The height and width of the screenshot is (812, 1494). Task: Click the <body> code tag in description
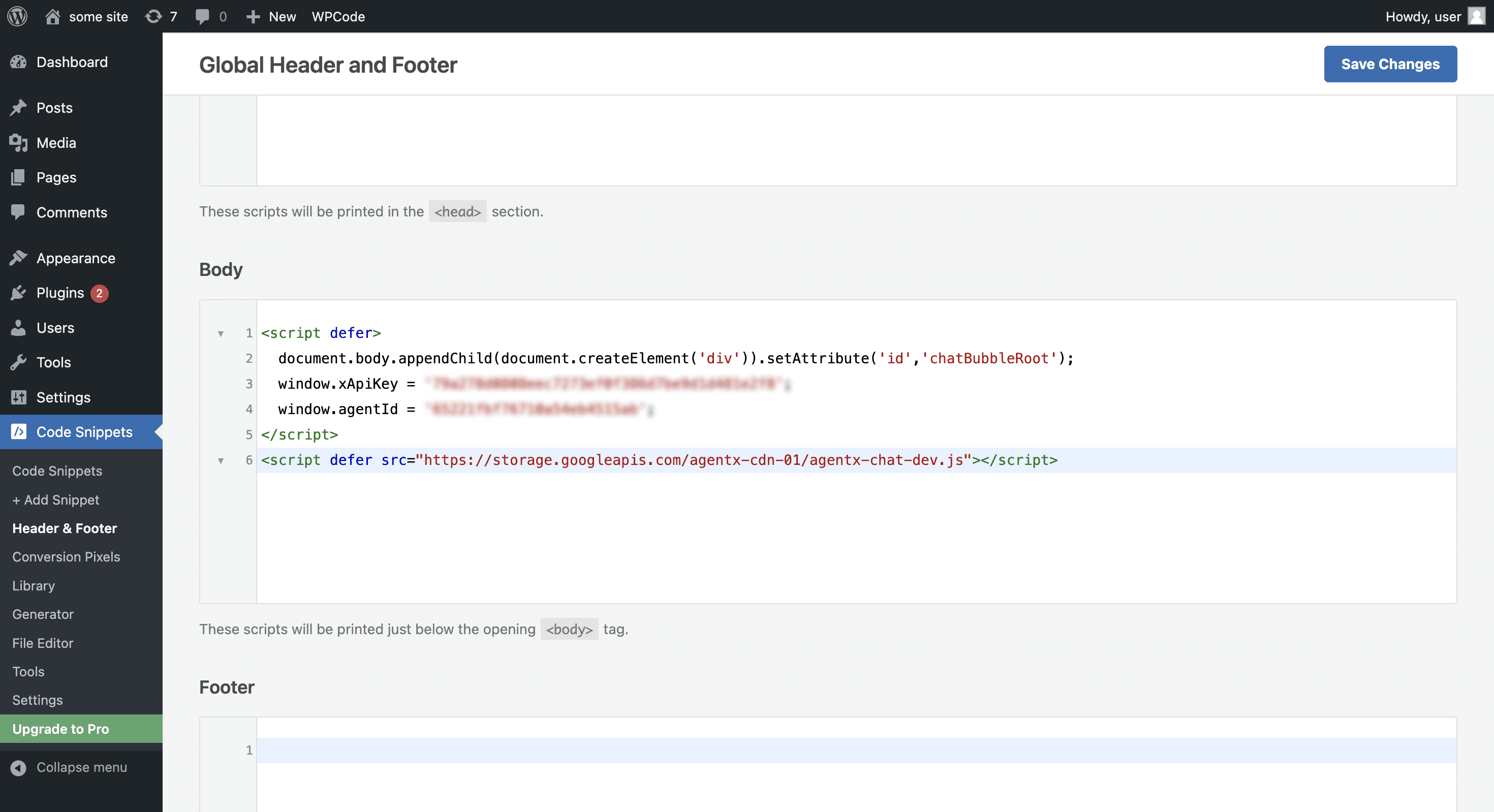point(569,629)
